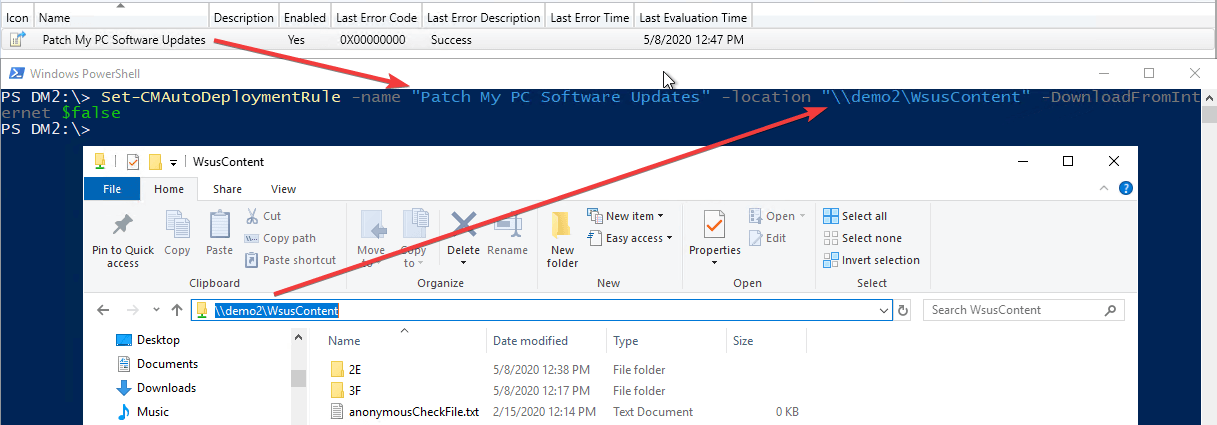Click the Patch My PC Software Updates row name
This screenshot has width=1217, height=425.
click(124, 40)
